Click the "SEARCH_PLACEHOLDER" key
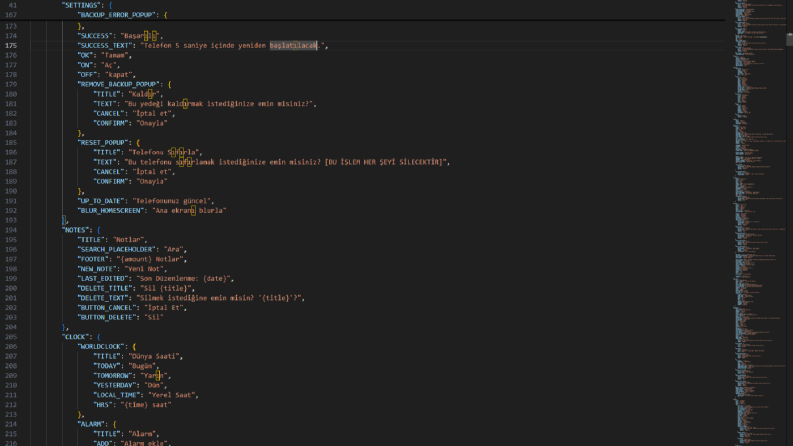The width and height of the screenshot is (793, 446). point(117,250)
